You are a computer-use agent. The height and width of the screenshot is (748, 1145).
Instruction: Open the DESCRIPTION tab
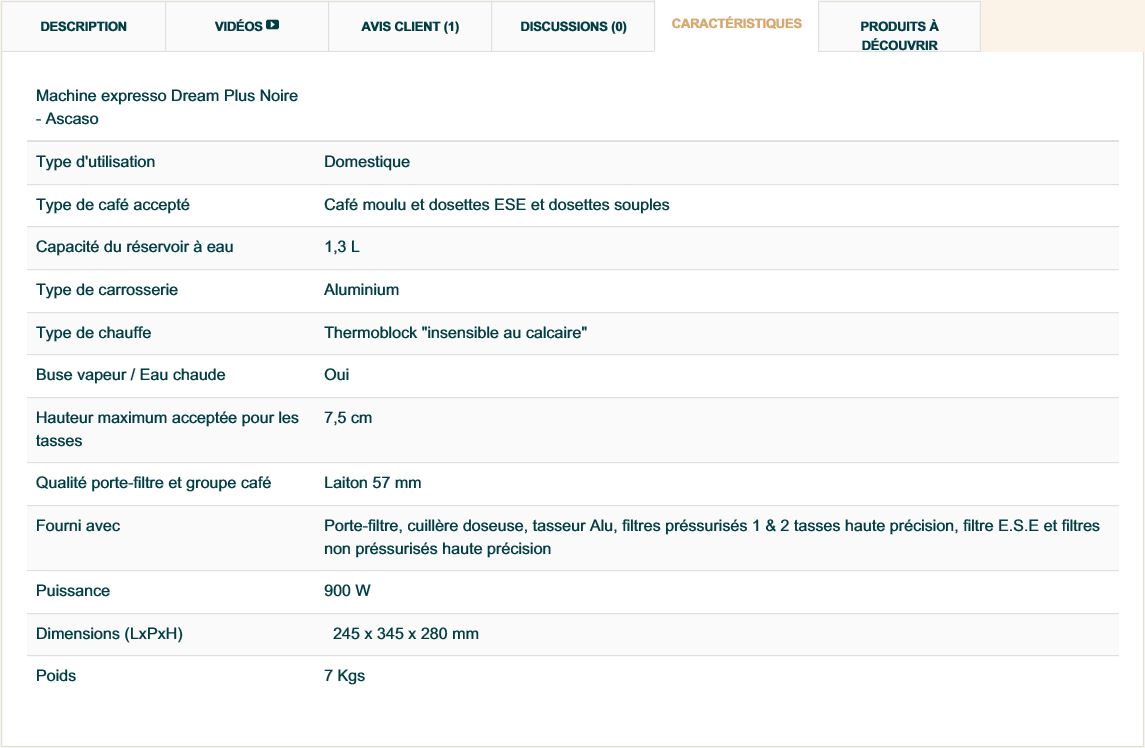(x=83, y=26)
